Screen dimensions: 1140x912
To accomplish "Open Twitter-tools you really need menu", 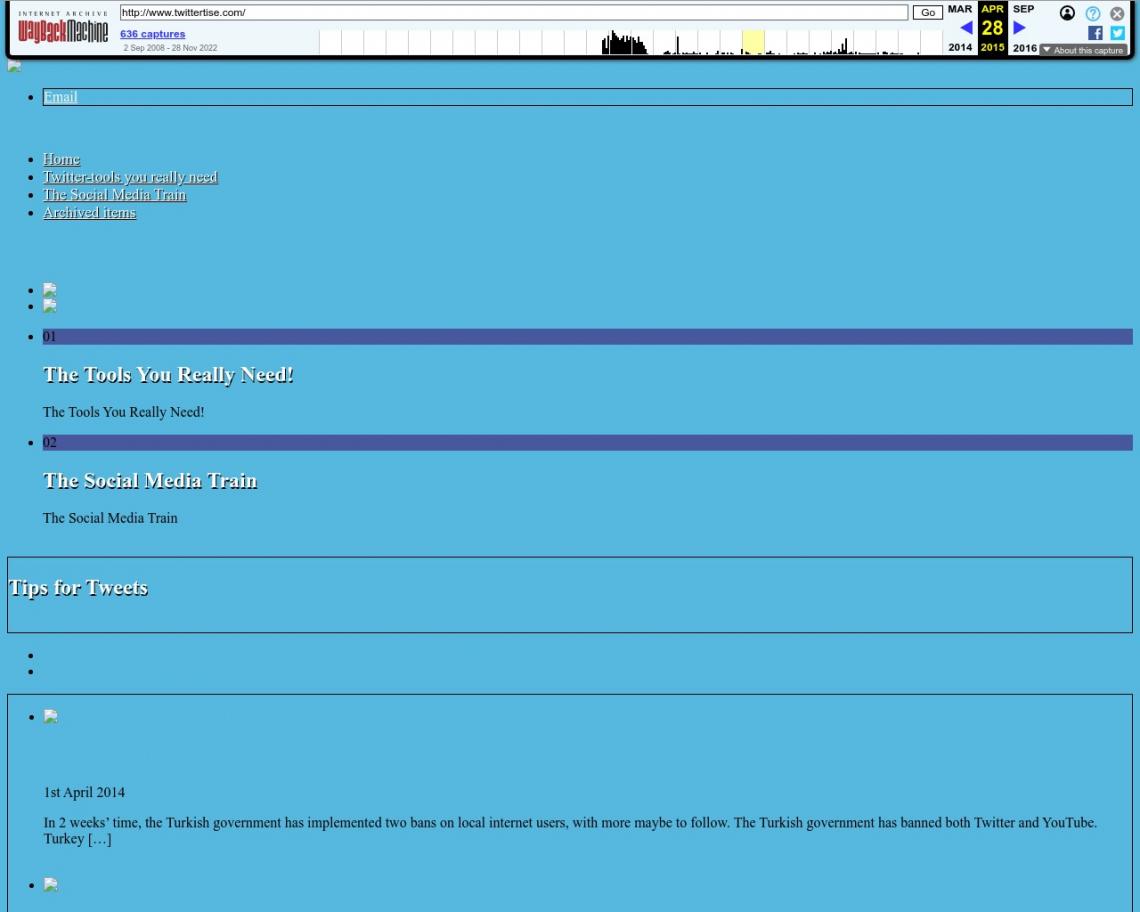I will click(x=130, y=177).
